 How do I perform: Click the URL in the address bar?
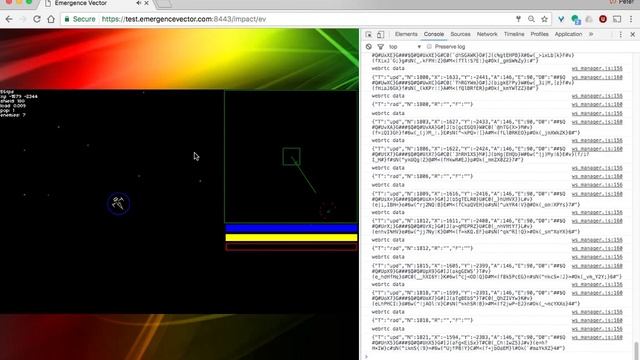pyautogui.click(x=184, y=19)
